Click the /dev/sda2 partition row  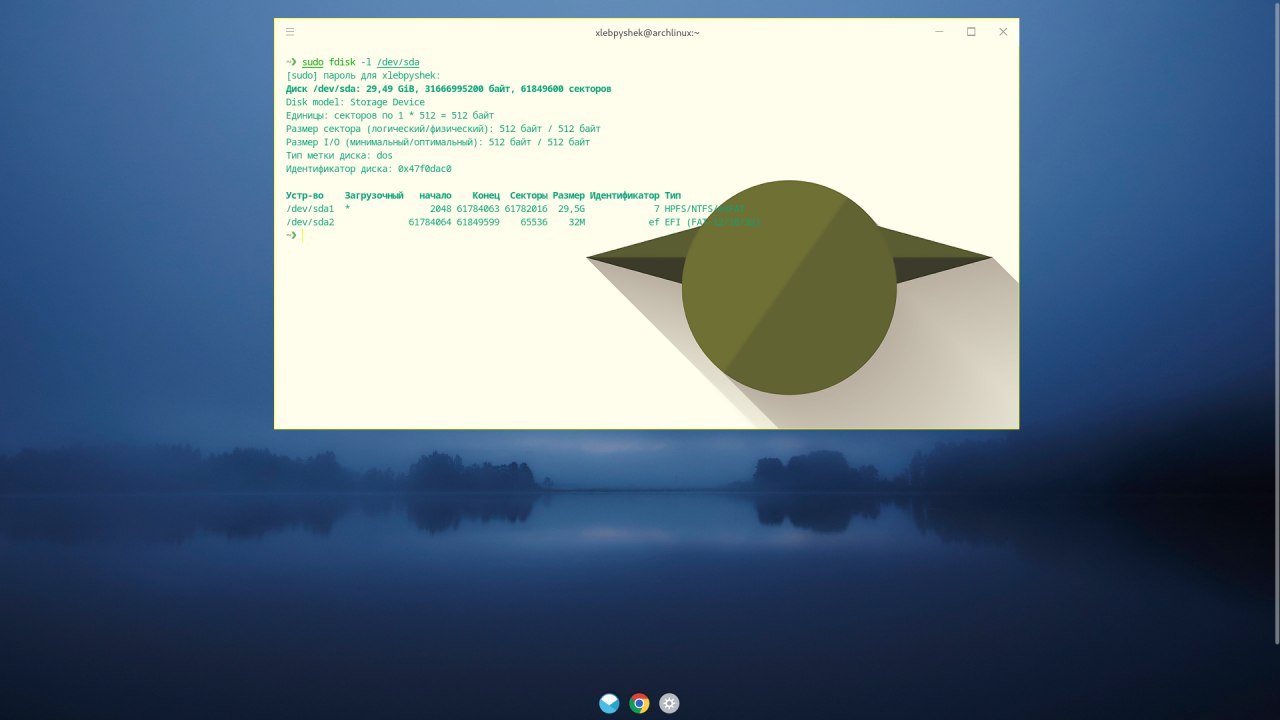(x=524, y=222)
